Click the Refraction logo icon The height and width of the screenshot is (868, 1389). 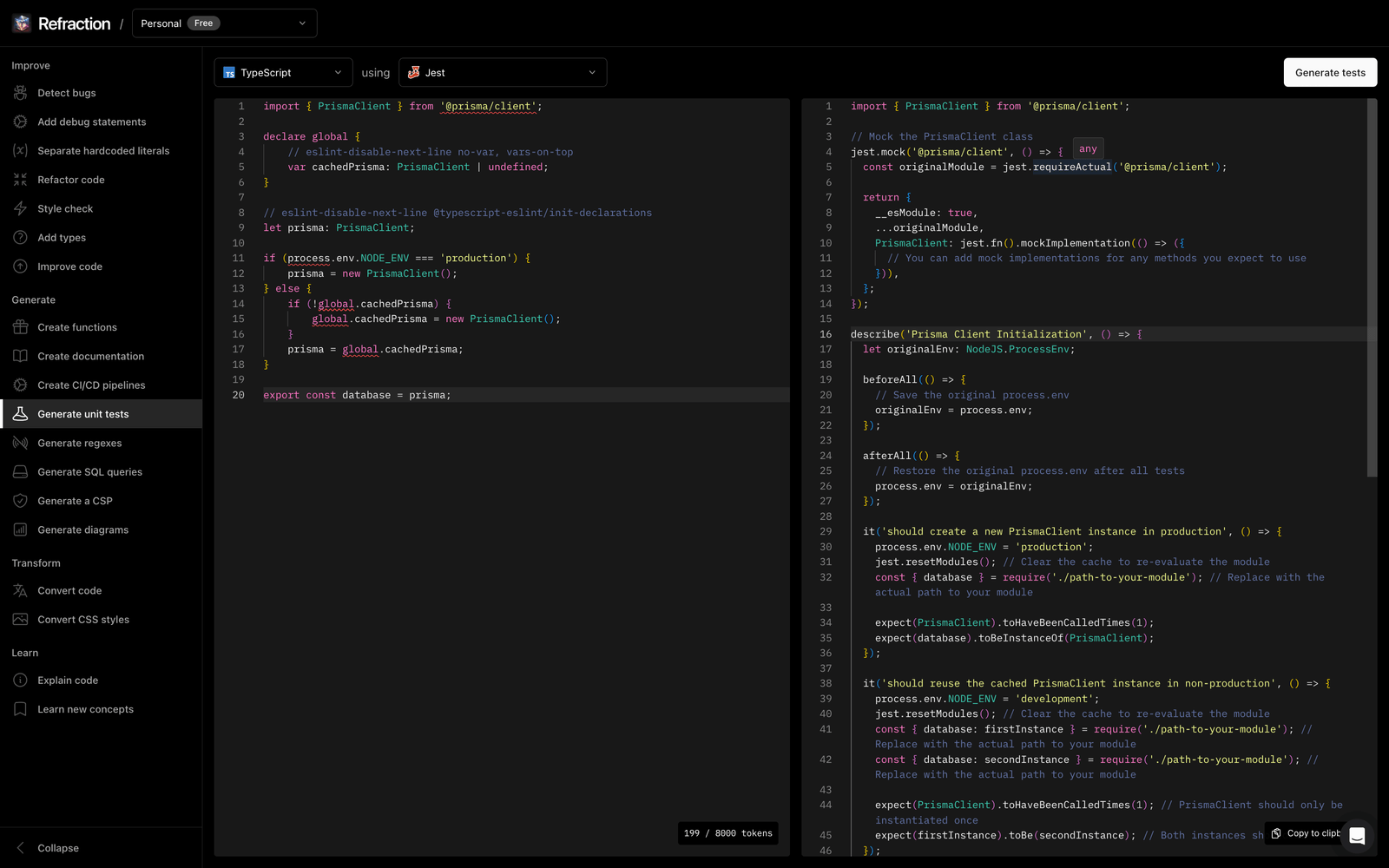22,23
